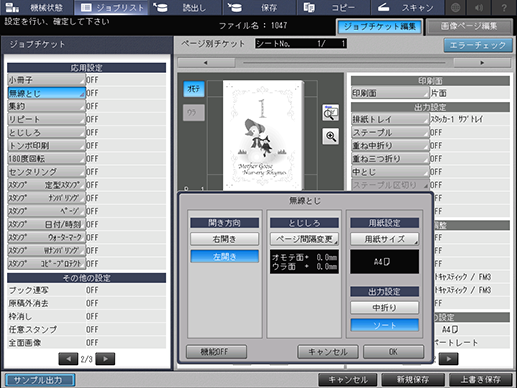517x388 pixels.
Task: Open the とじしろ setting in job ticket list
Action: click(x=46, y=132)
